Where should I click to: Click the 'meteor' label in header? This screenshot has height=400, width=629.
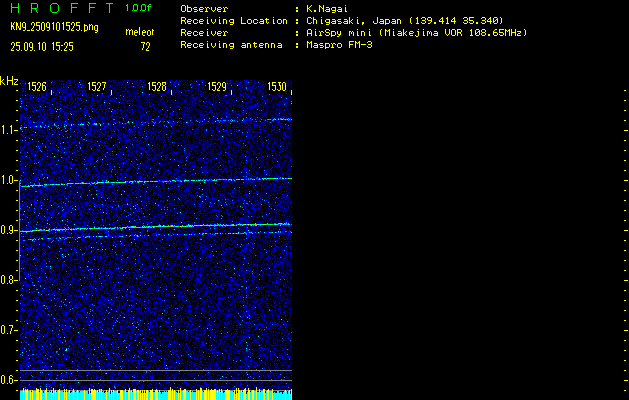pyautogui.click(x=140, y=32)
